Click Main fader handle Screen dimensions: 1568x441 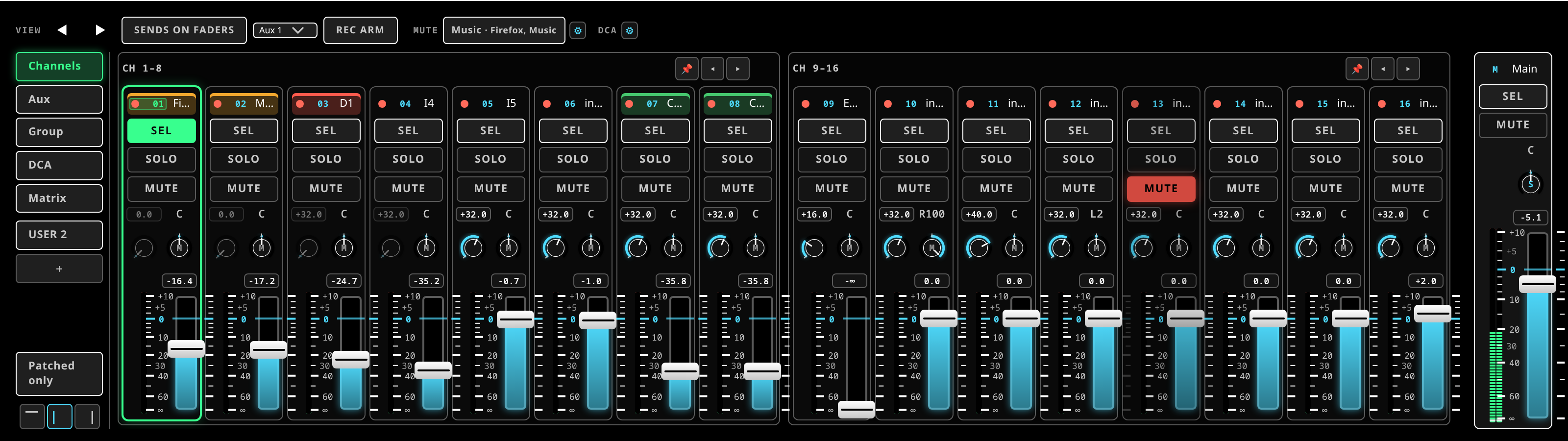coord(1537,284)
